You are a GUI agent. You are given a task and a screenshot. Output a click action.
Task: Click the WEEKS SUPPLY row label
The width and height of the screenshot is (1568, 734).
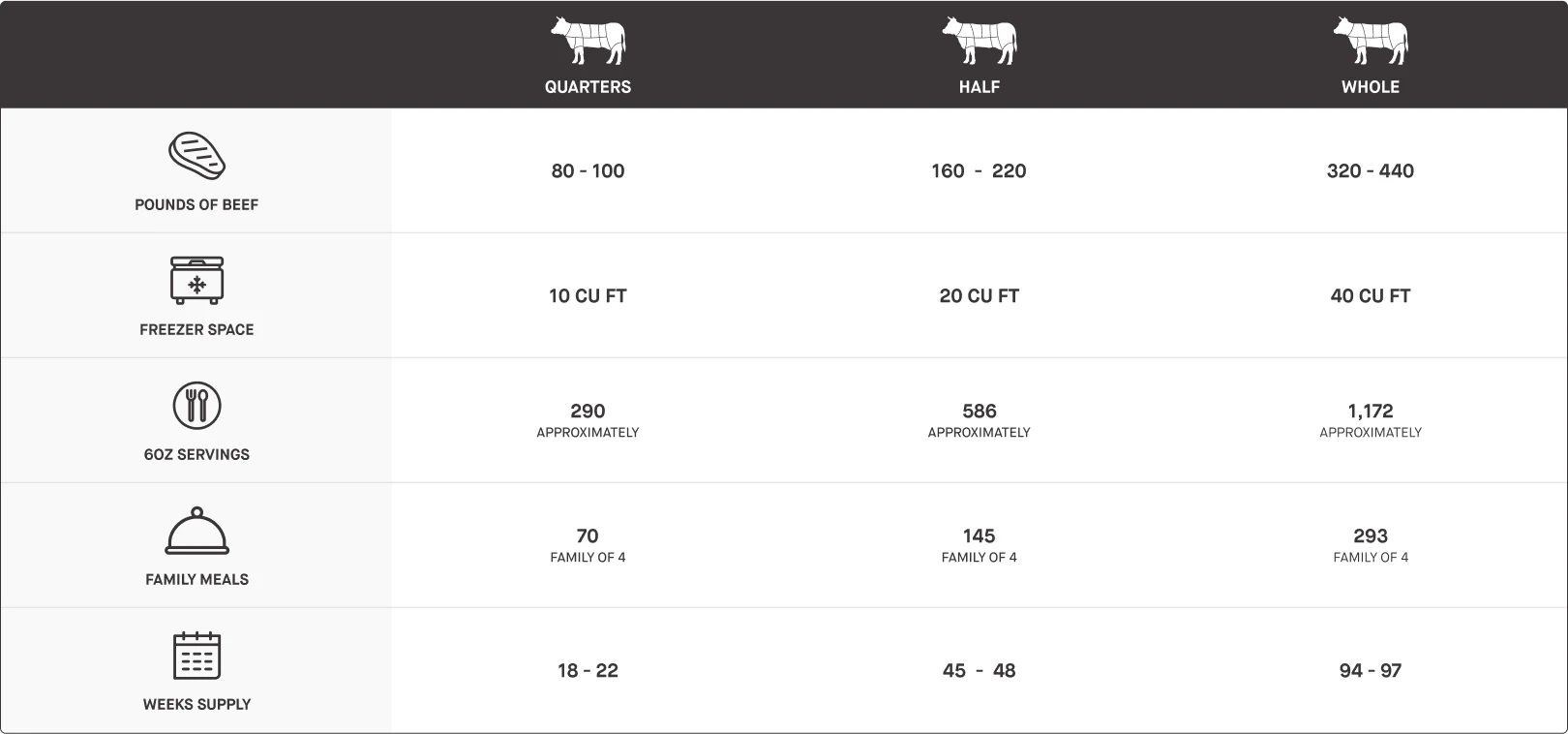point(196,704)
